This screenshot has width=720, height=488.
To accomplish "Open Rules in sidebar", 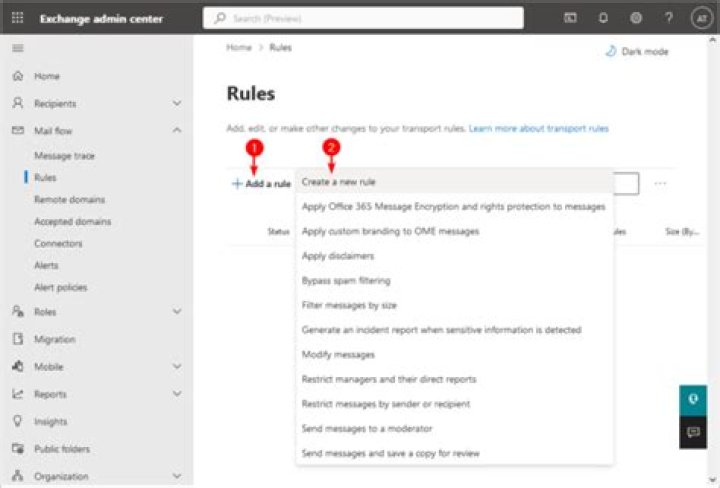I will [x=45, y=178].
